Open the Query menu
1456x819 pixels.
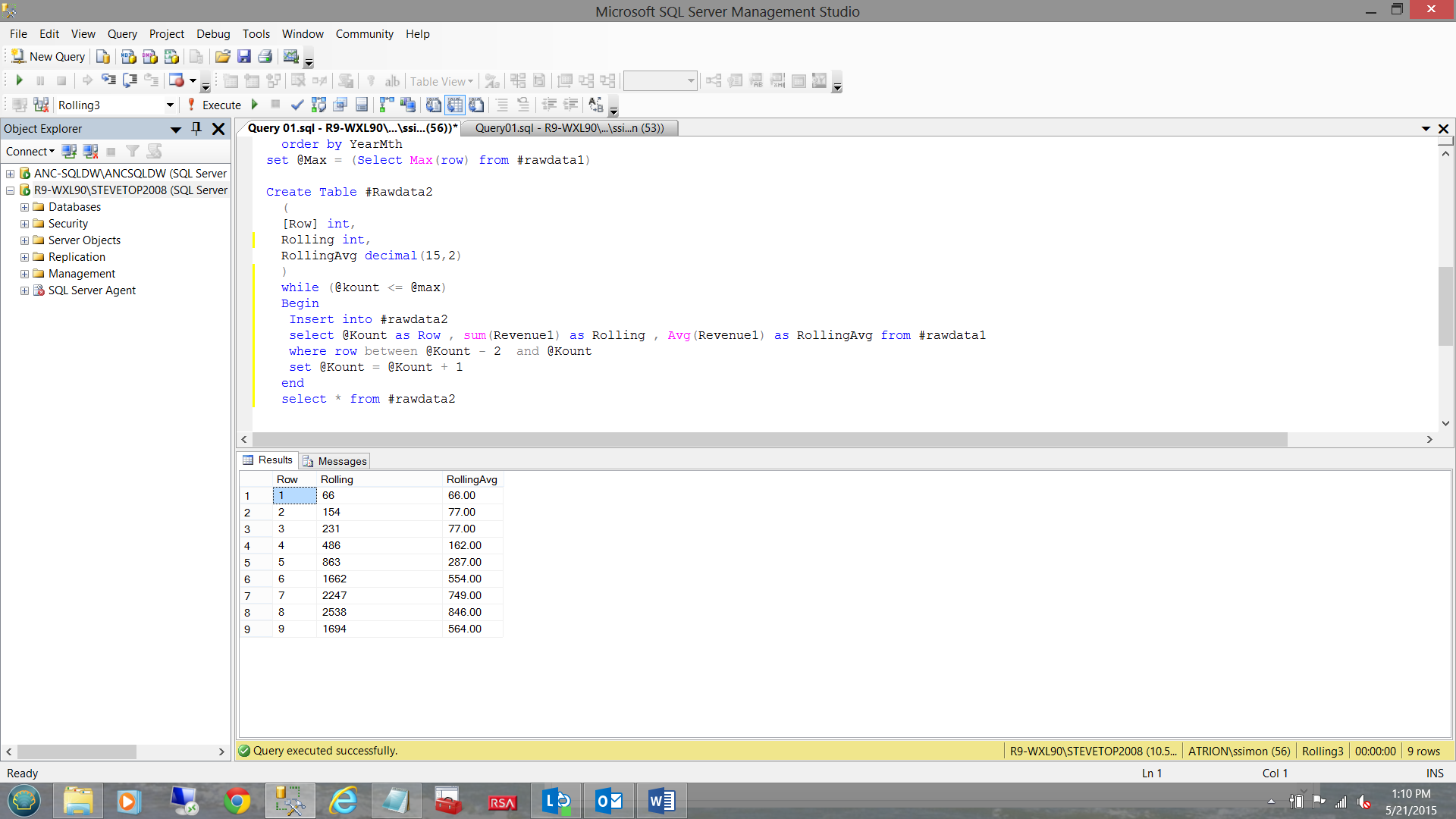[121, 34]
